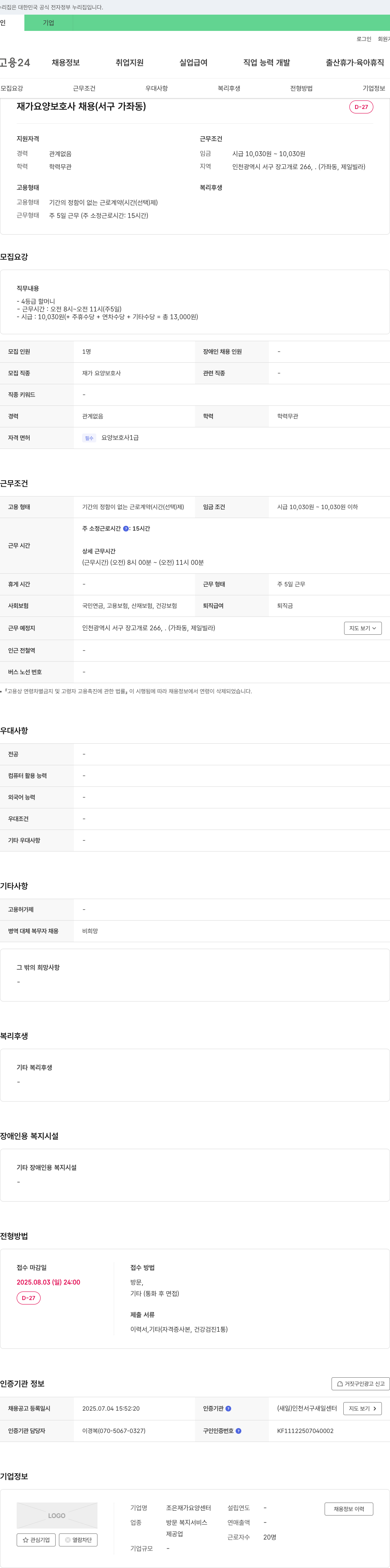The width and height of the screenshot is (390, 1568).
Task: Click deadline text 2025.08.03 (일) 24:00
Action: pyautogui.click(x=48, y=1282)
